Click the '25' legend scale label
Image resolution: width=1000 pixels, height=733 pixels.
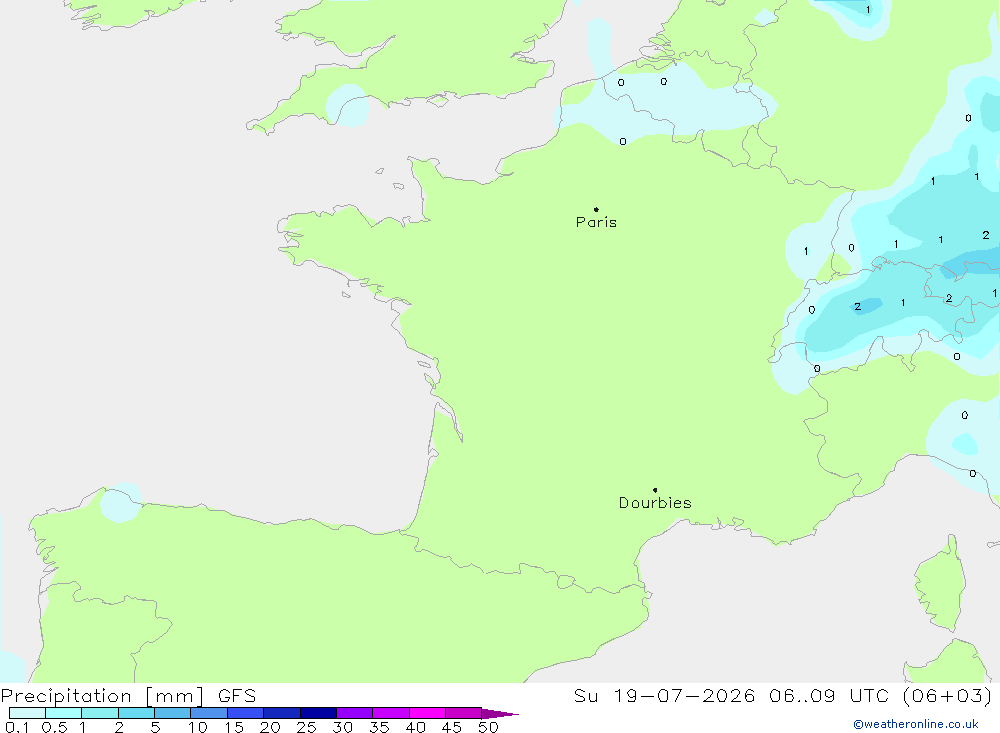307,727
